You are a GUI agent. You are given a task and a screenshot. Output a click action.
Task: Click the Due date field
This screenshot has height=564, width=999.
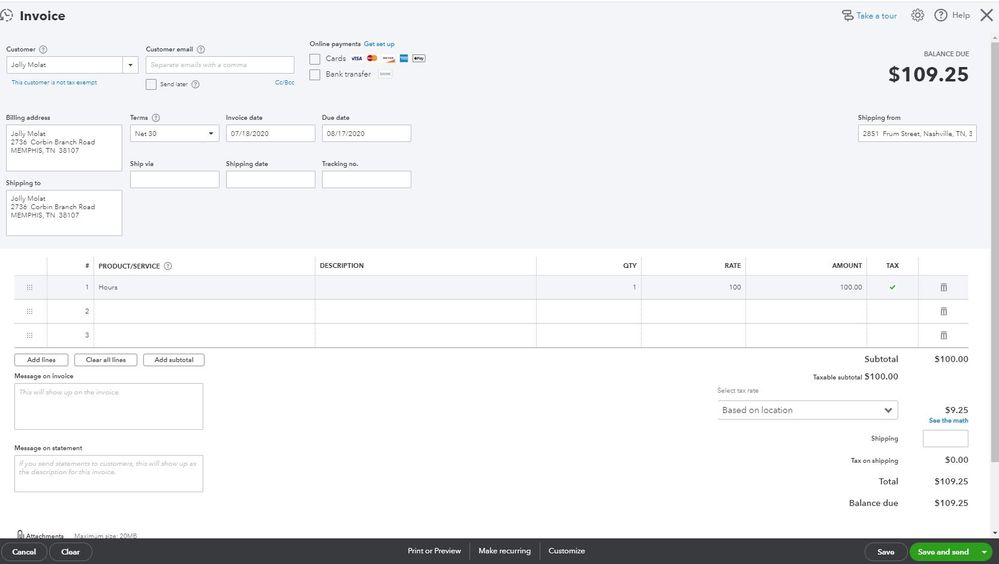click(x=366, y=133)
